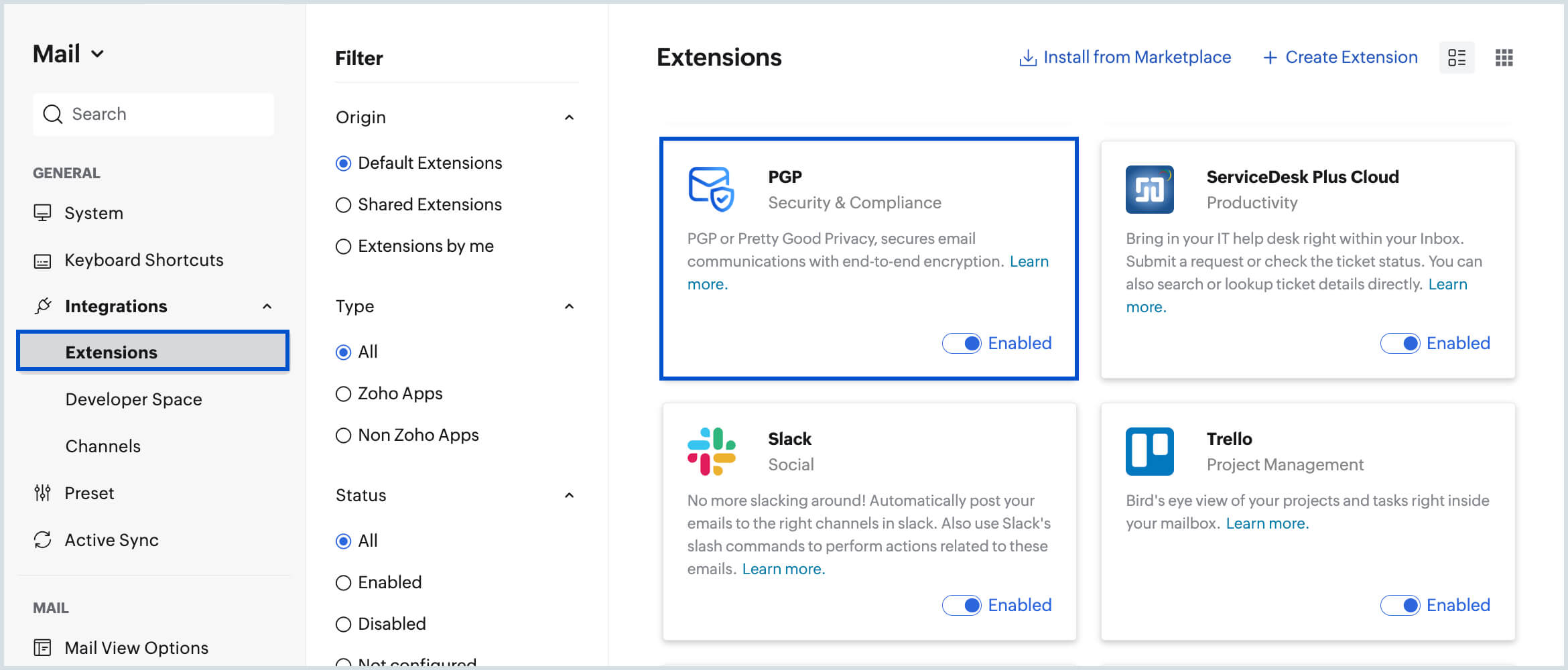Go to Developer Space
Image resolution: width=1568 pixels, height=670 pixels.
coord(133,399)
